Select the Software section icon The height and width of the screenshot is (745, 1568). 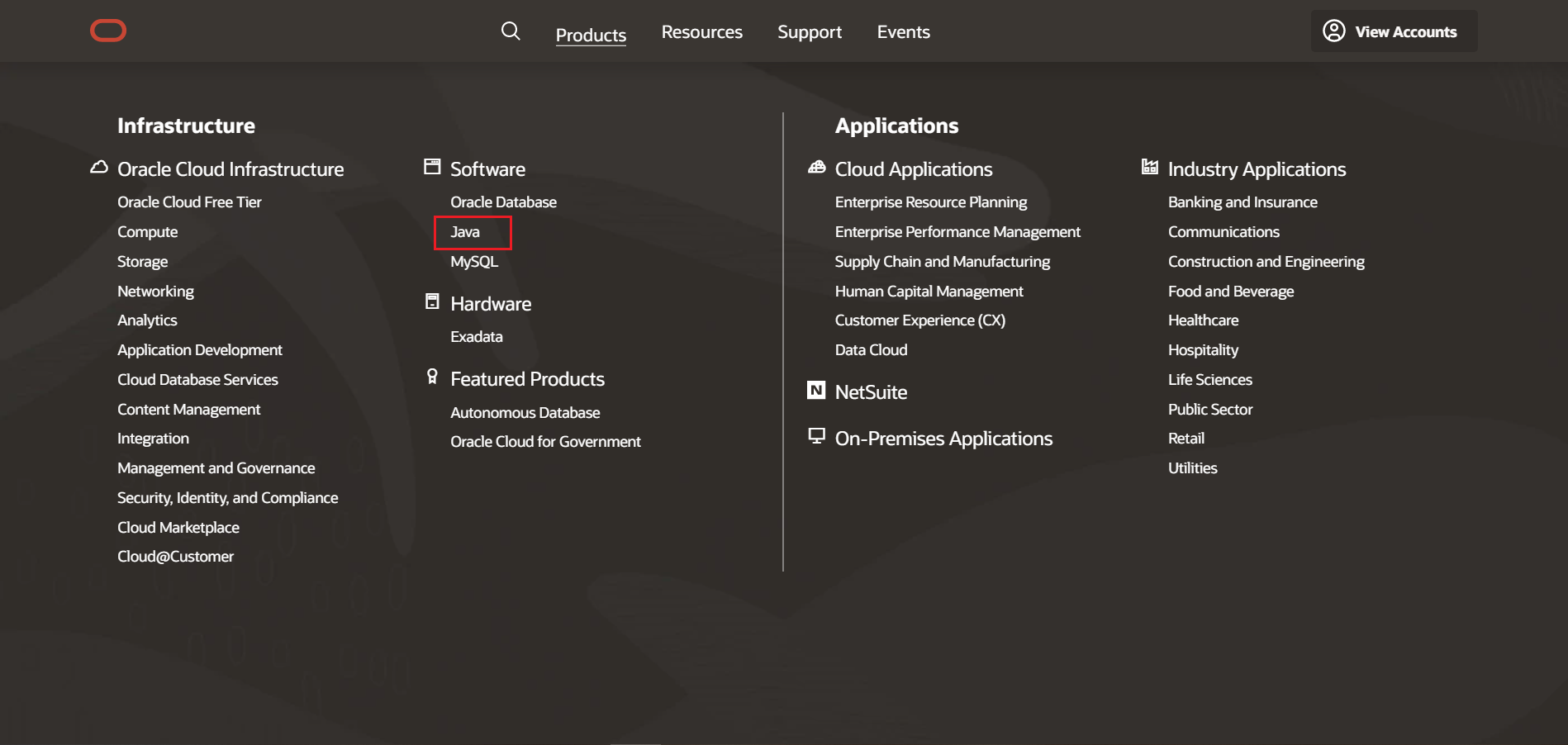432,166
